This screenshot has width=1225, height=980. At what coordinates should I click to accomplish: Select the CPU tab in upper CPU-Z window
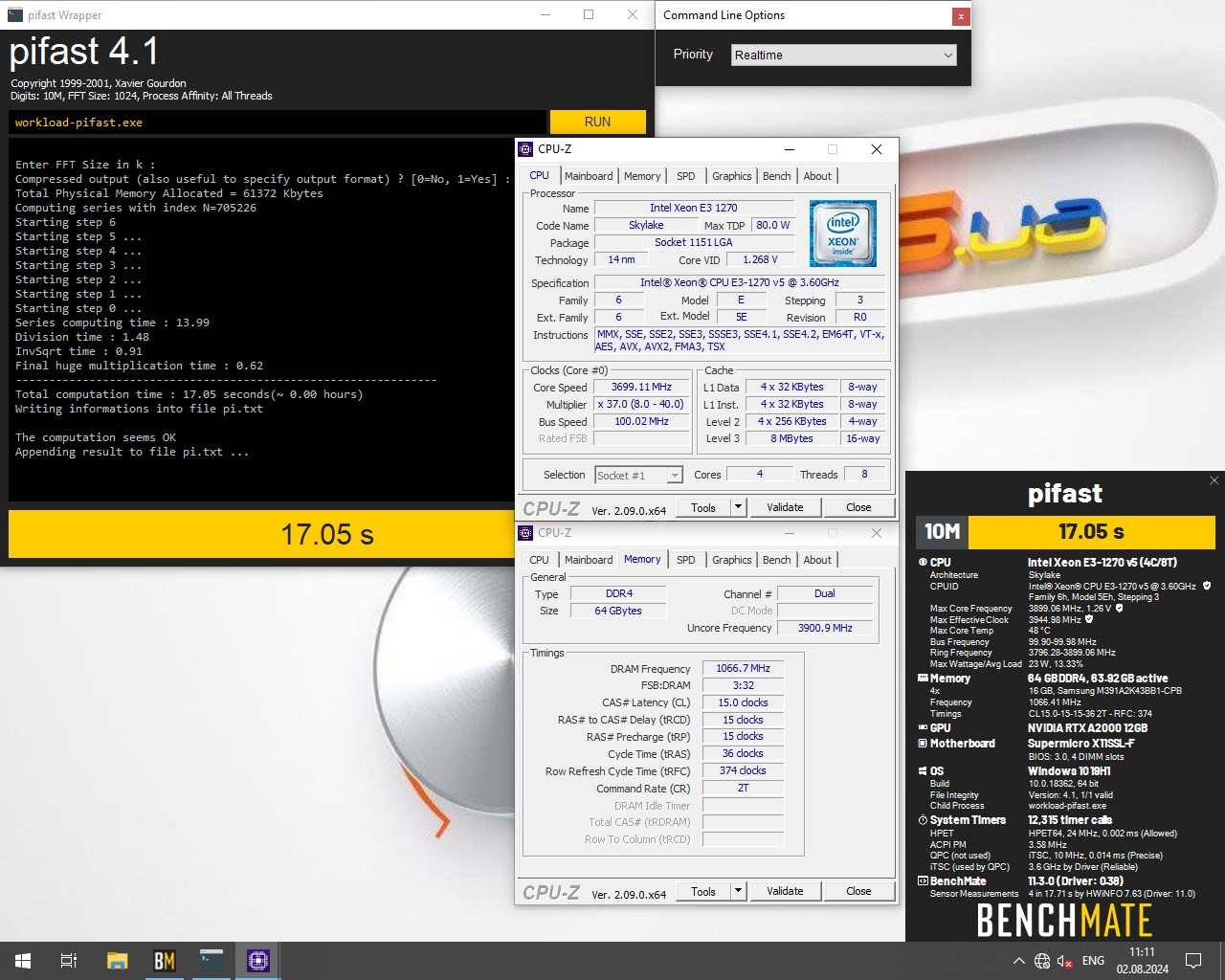[540, 176]
